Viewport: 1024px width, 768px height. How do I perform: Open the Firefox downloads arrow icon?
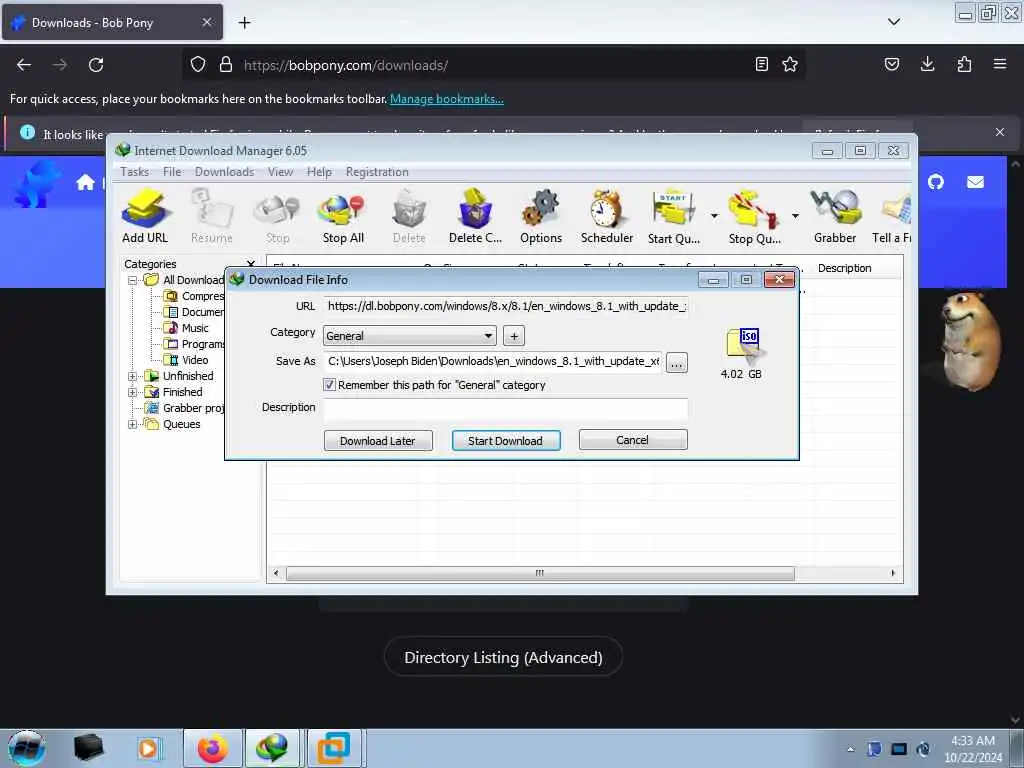pos(927,64)
